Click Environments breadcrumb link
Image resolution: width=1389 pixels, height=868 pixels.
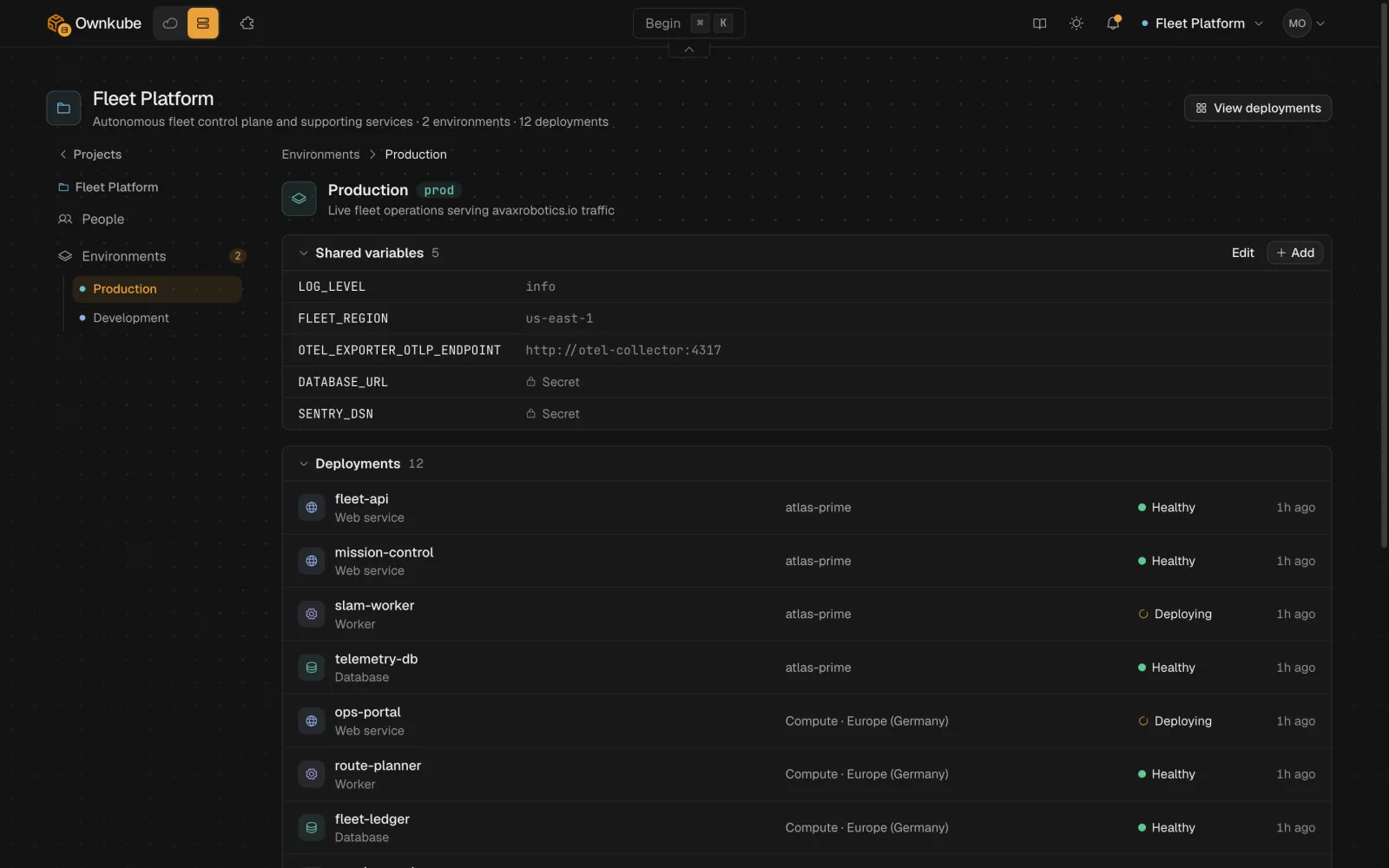[x=320, y=155]
